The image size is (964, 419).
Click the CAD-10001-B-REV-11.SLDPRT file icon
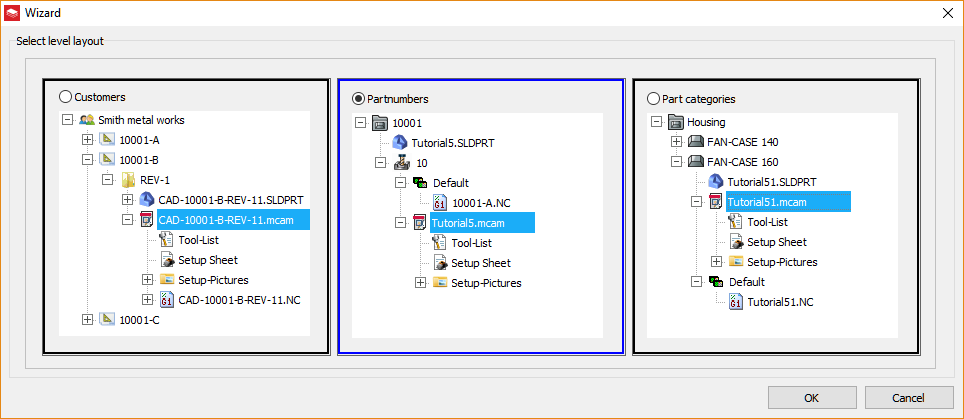[146, 200]
